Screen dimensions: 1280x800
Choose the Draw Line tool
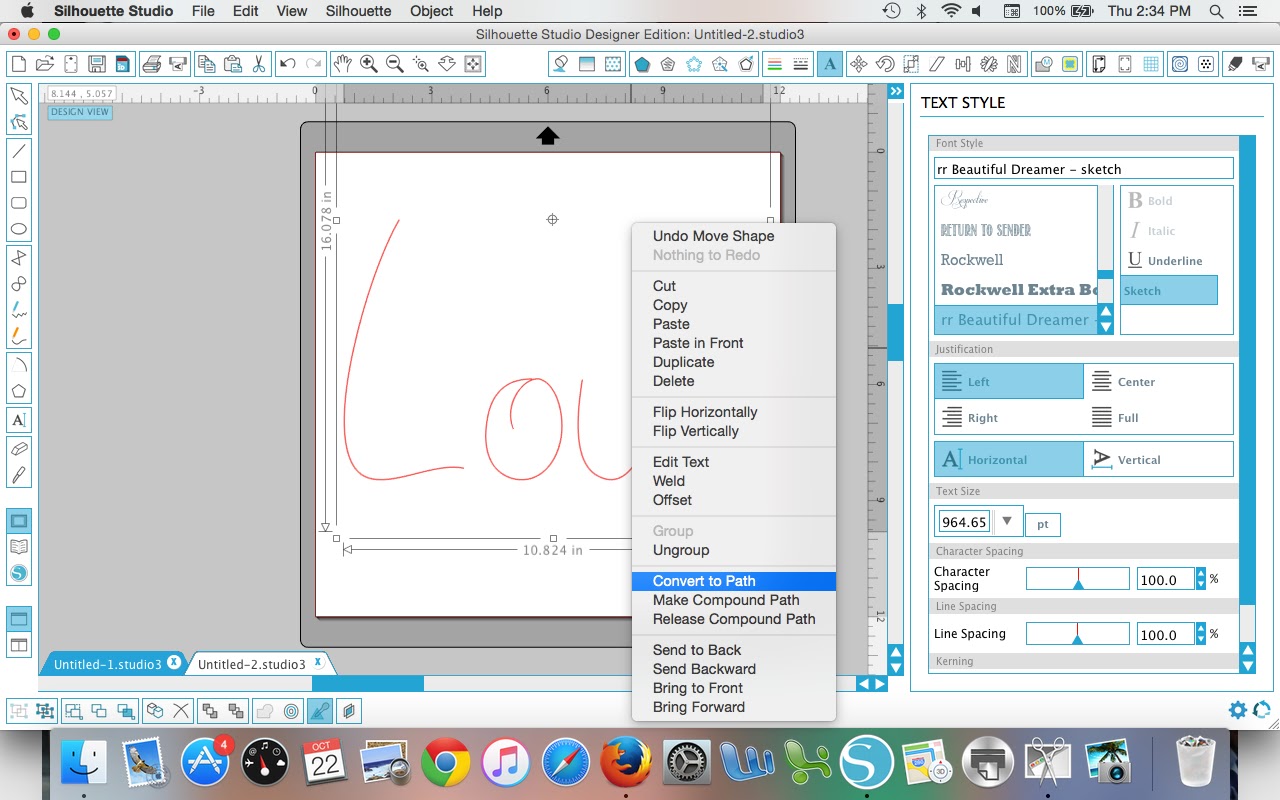coord(18,149)
